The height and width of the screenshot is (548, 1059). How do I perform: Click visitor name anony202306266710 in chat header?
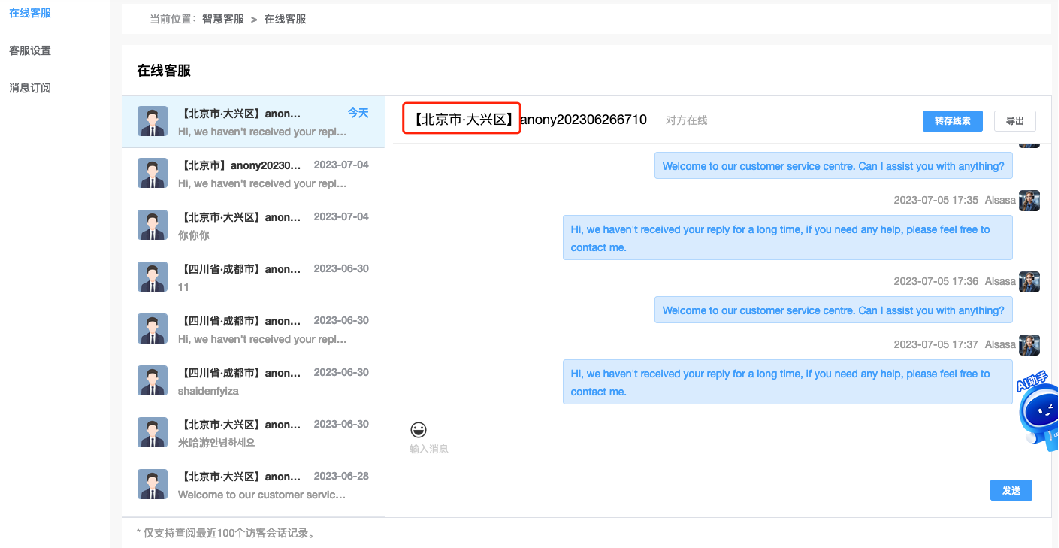(584, 120)
